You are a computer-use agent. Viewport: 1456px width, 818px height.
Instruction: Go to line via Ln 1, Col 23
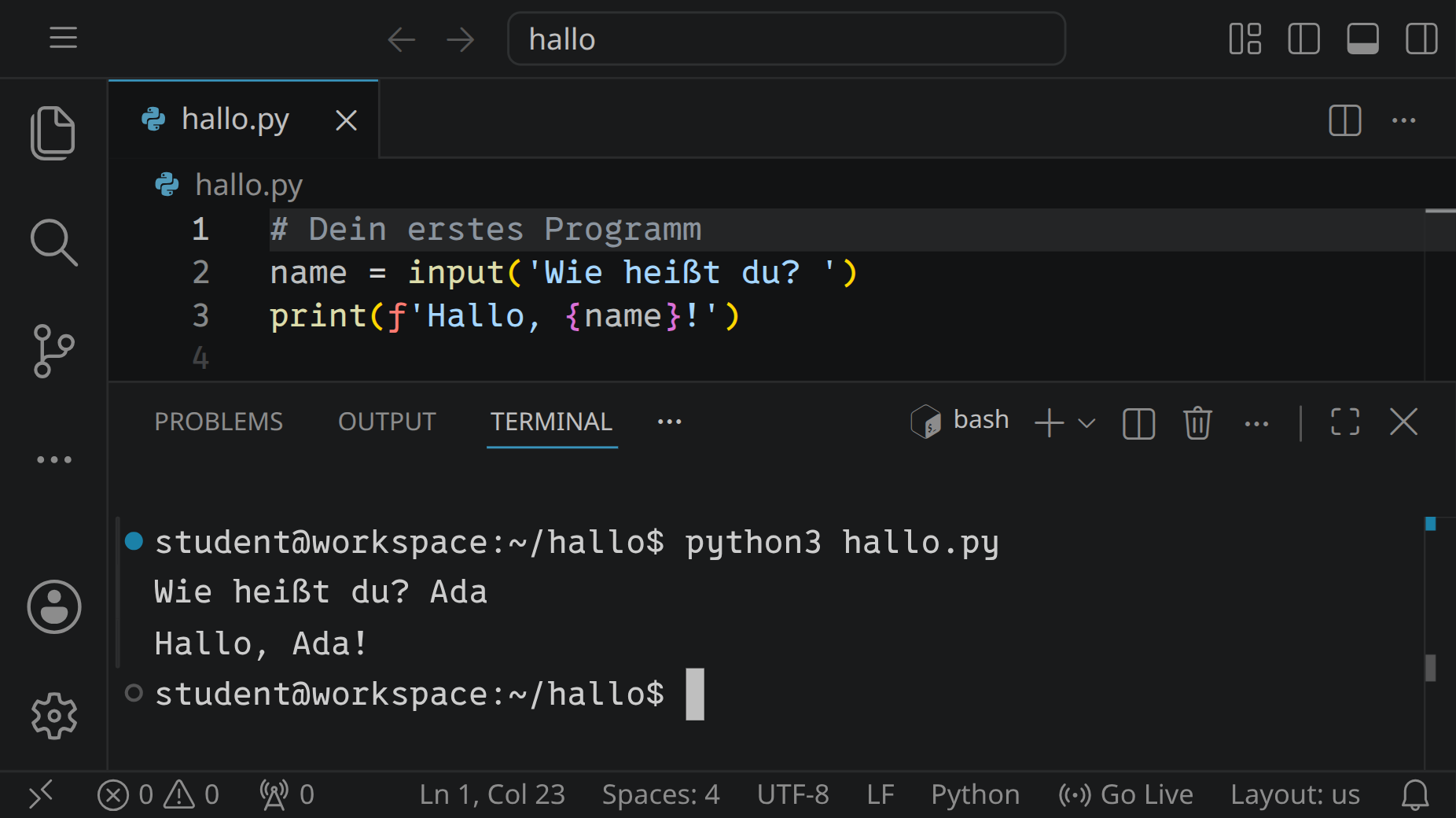tap(492, 794)
